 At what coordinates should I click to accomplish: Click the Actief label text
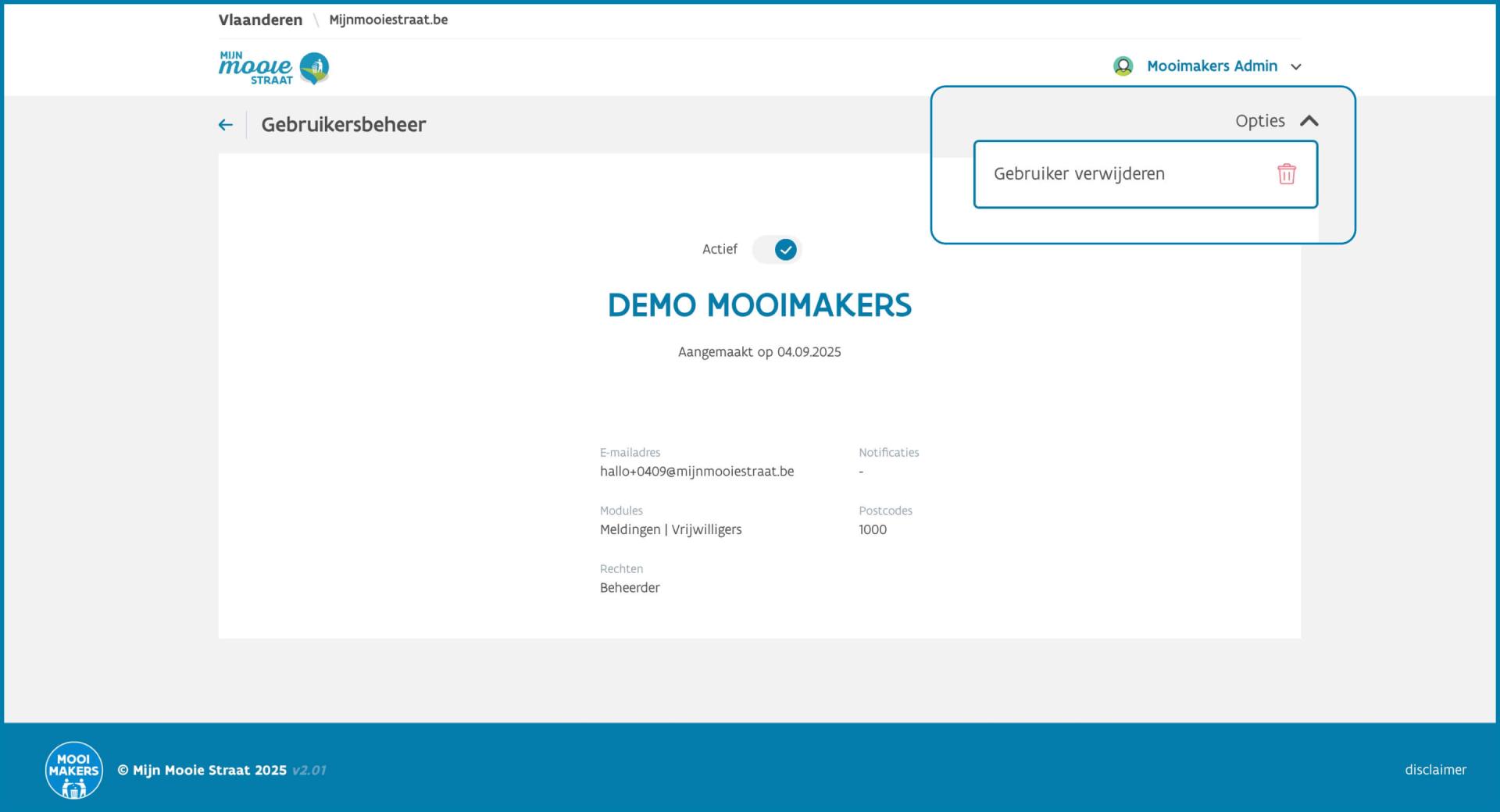pyautogui.click(x=720, y=250)
